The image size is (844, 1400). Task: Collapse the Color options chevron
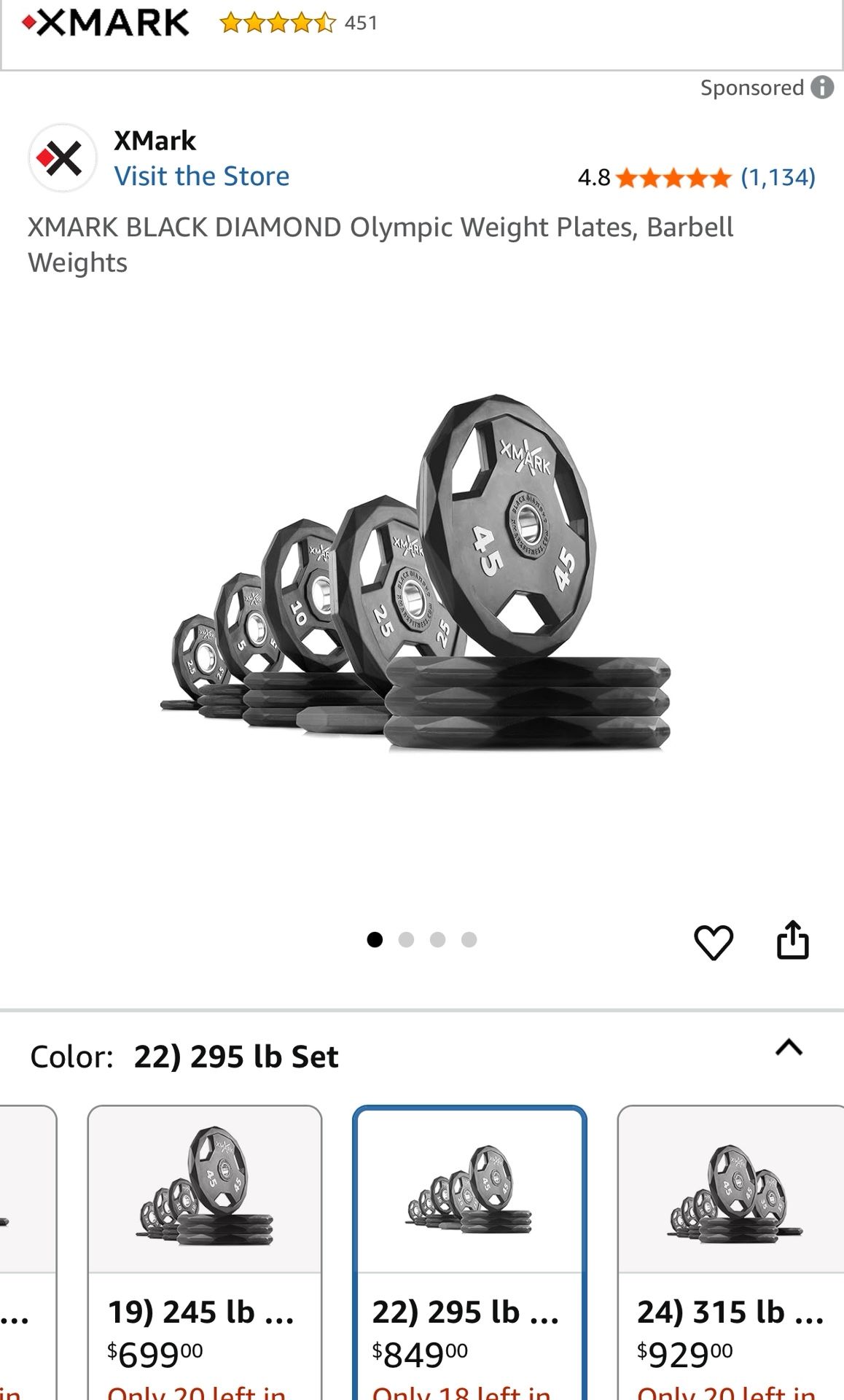tap(789, 1048)
